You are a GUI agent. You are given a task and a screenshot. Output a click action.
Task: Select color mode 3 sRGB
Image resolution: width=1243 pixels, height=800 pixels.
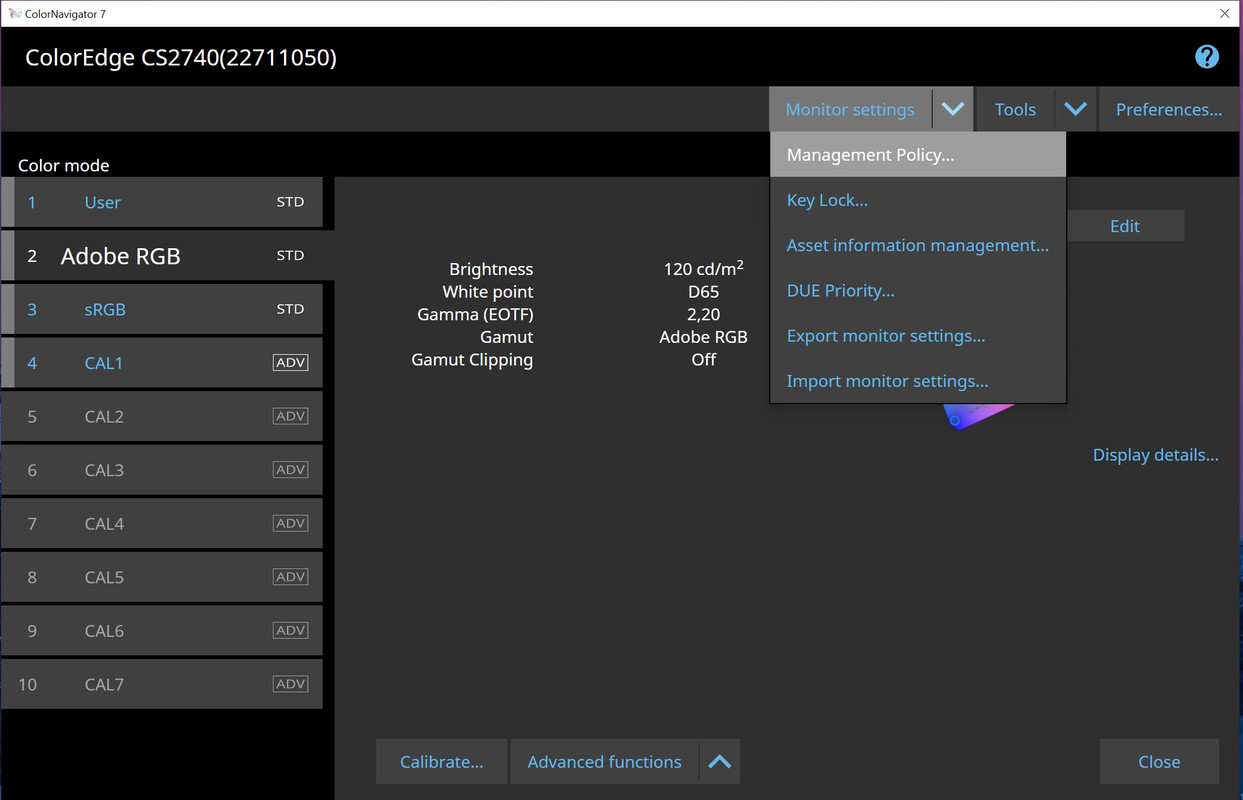coord(162,309)
